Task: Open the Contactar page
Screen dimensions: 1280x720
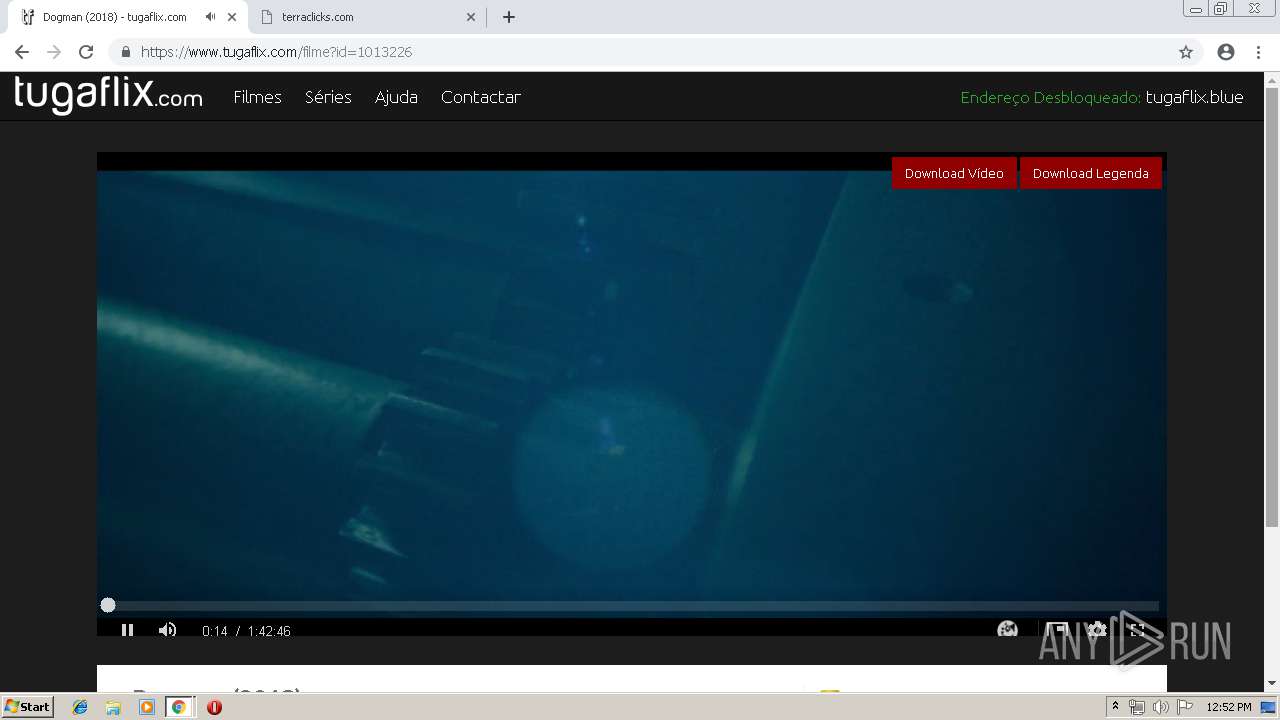Action: coord(481,97)
